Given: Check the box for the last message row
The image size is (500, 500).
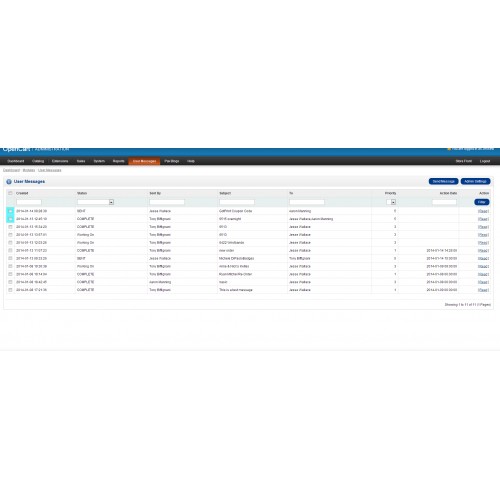Looking at the screenshot, I should click(10, 290).
